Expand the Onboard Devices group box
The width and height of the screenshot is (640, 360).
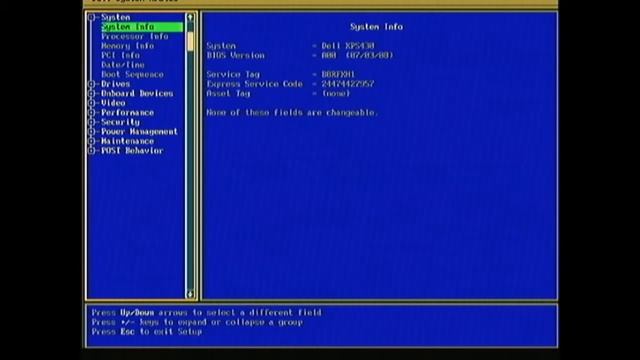92,93
